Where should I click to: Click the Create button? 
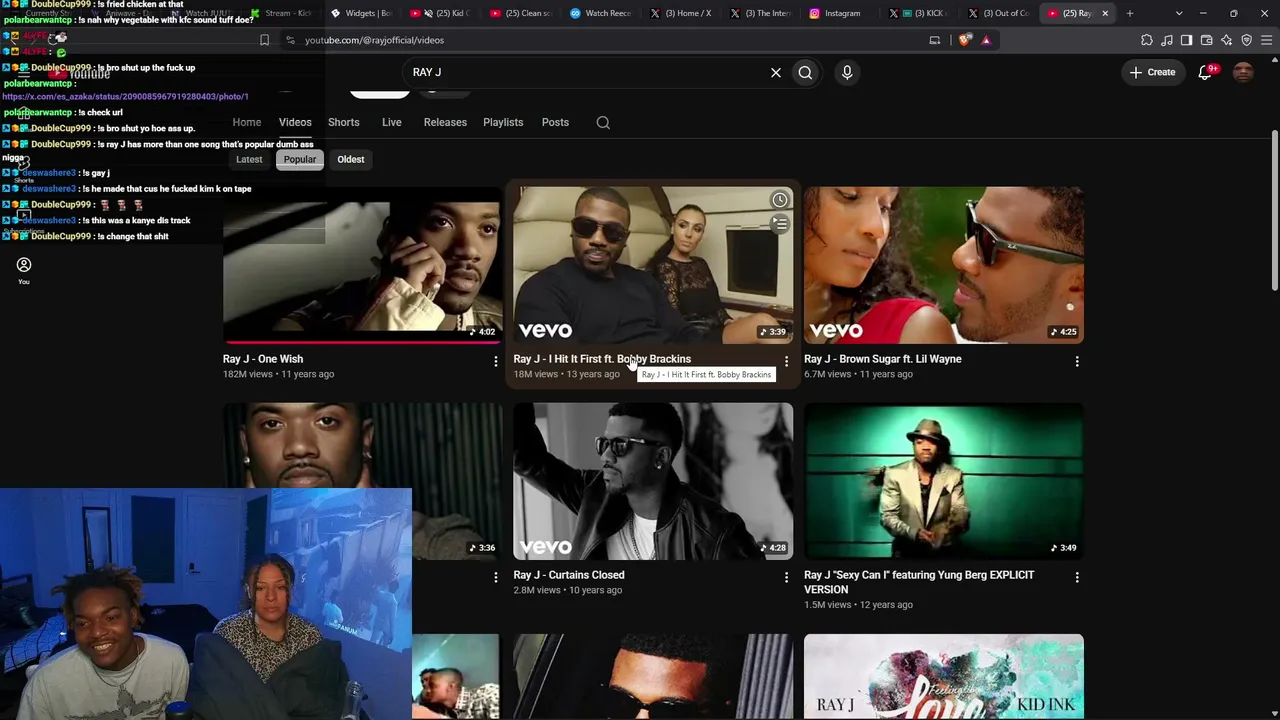click(x=1152, y=72)
